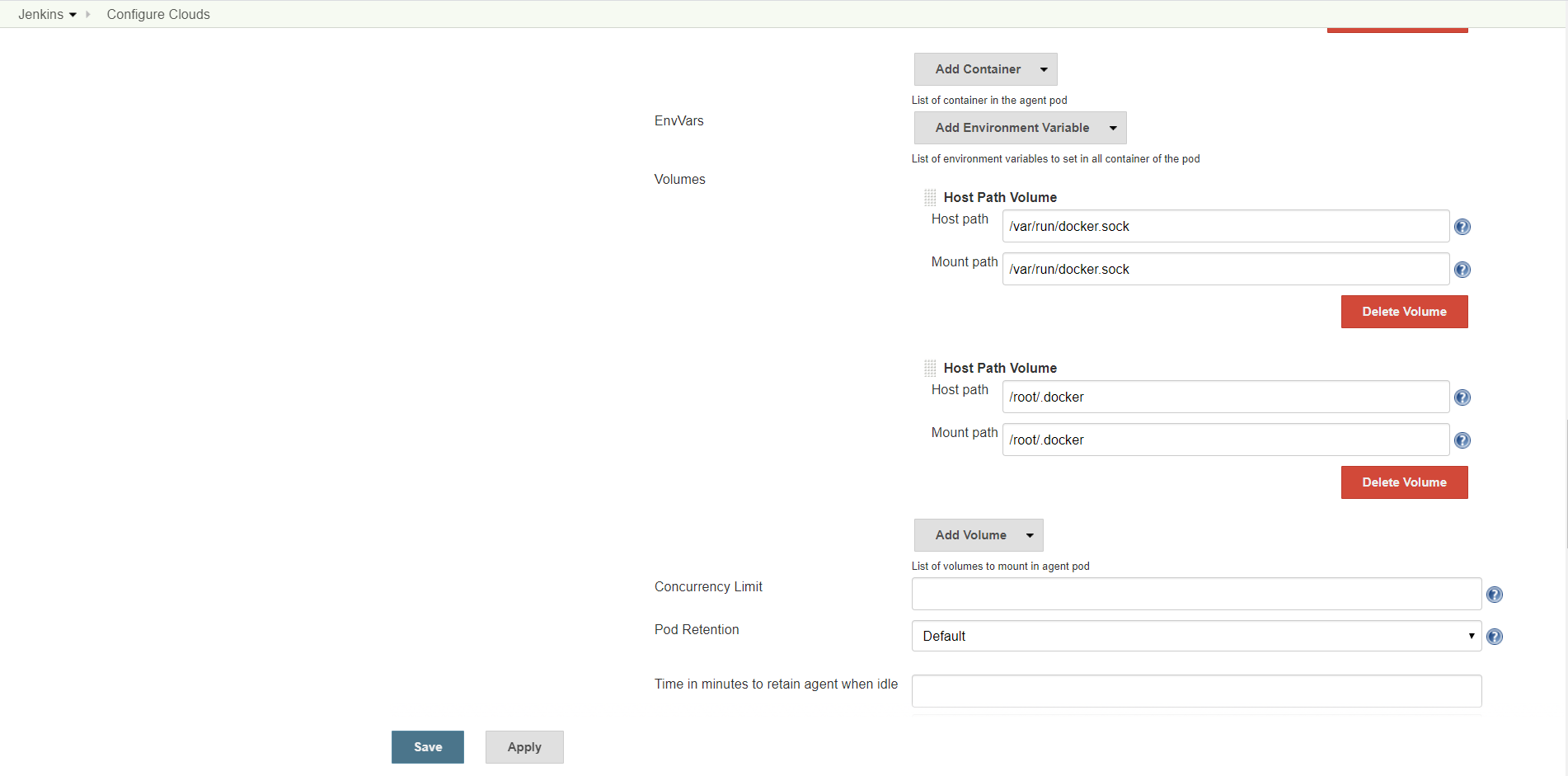
Task: Focus the Host path field containing /root/.docker
Action: pos(1226,397)
